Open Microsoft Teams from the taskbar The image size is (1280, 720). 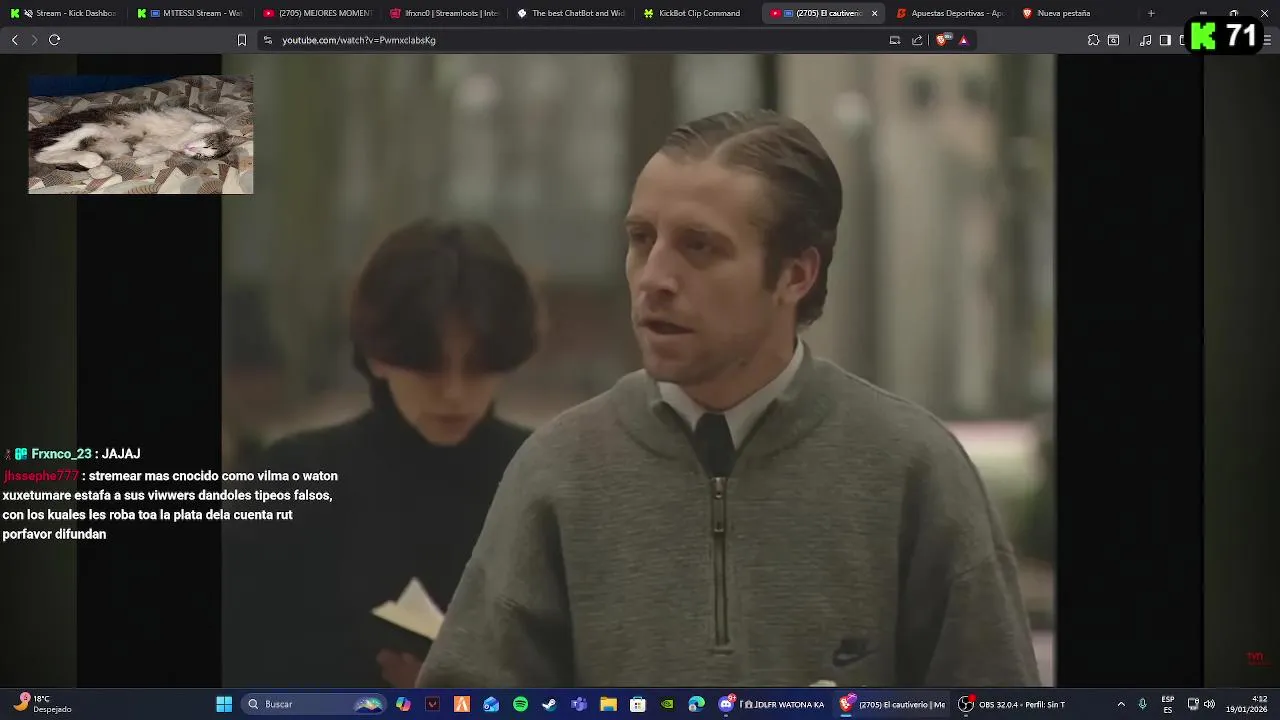pos(579,704)
